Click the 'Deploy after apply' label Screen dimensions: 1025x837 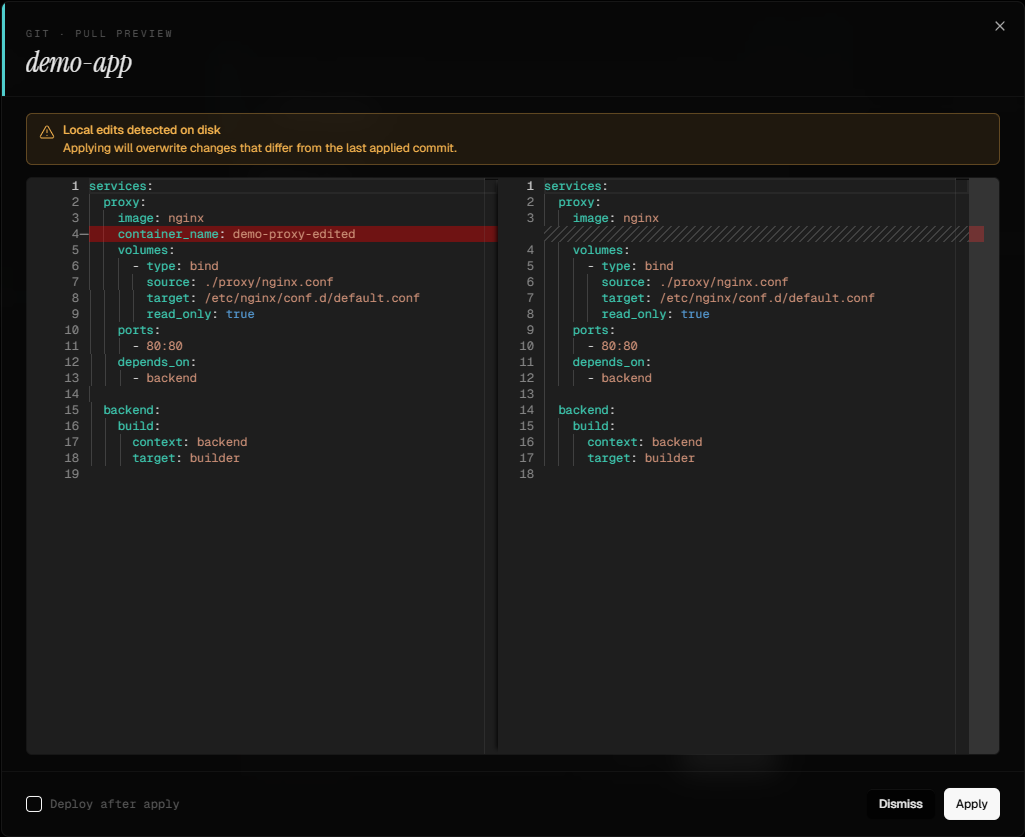(x=114, y=804)
